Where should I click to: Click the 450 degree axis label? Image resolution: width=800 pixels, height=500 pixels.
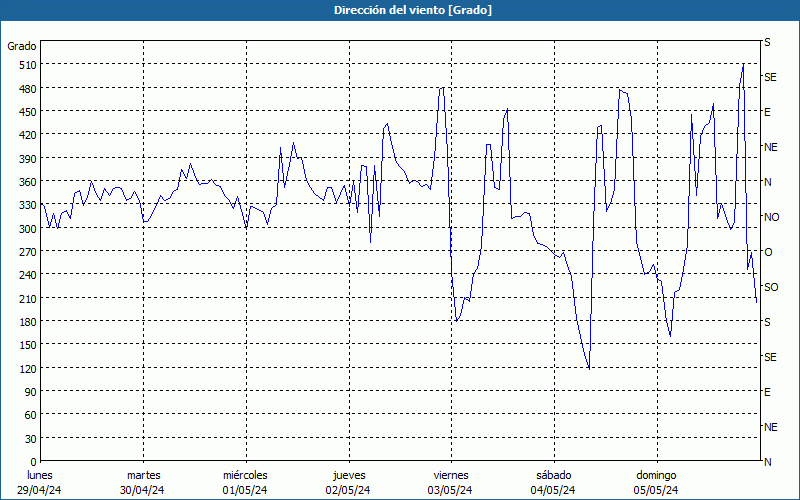tap(28, 112)
